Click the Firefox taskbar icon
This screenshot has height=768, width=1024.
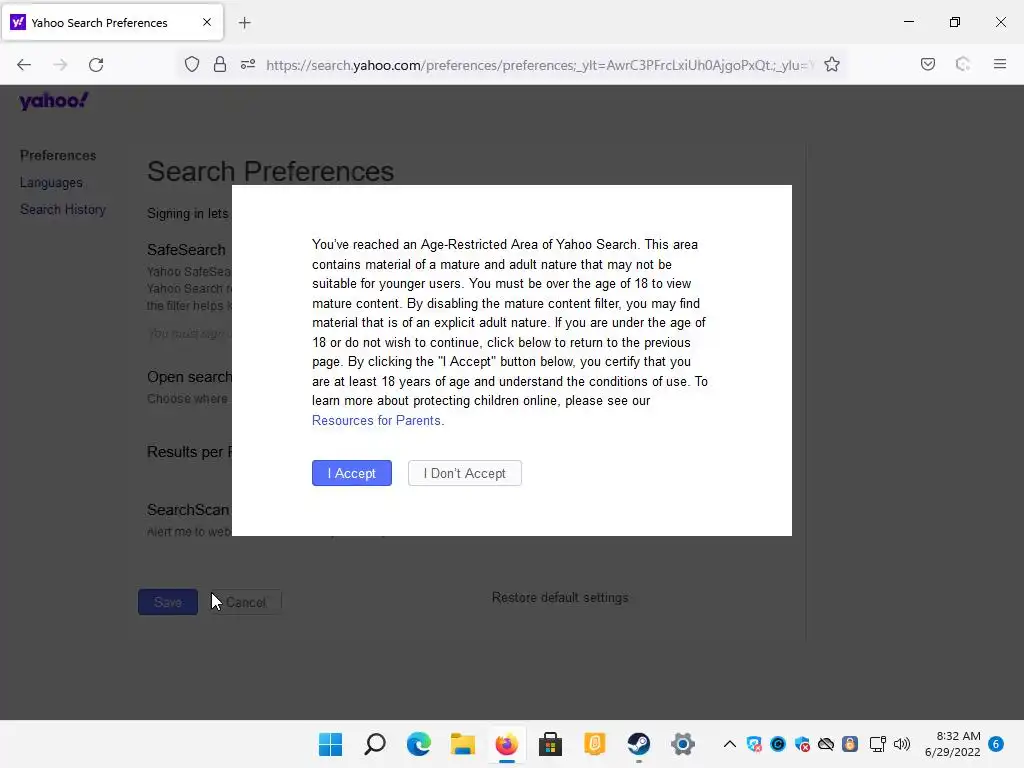point(507,744)
